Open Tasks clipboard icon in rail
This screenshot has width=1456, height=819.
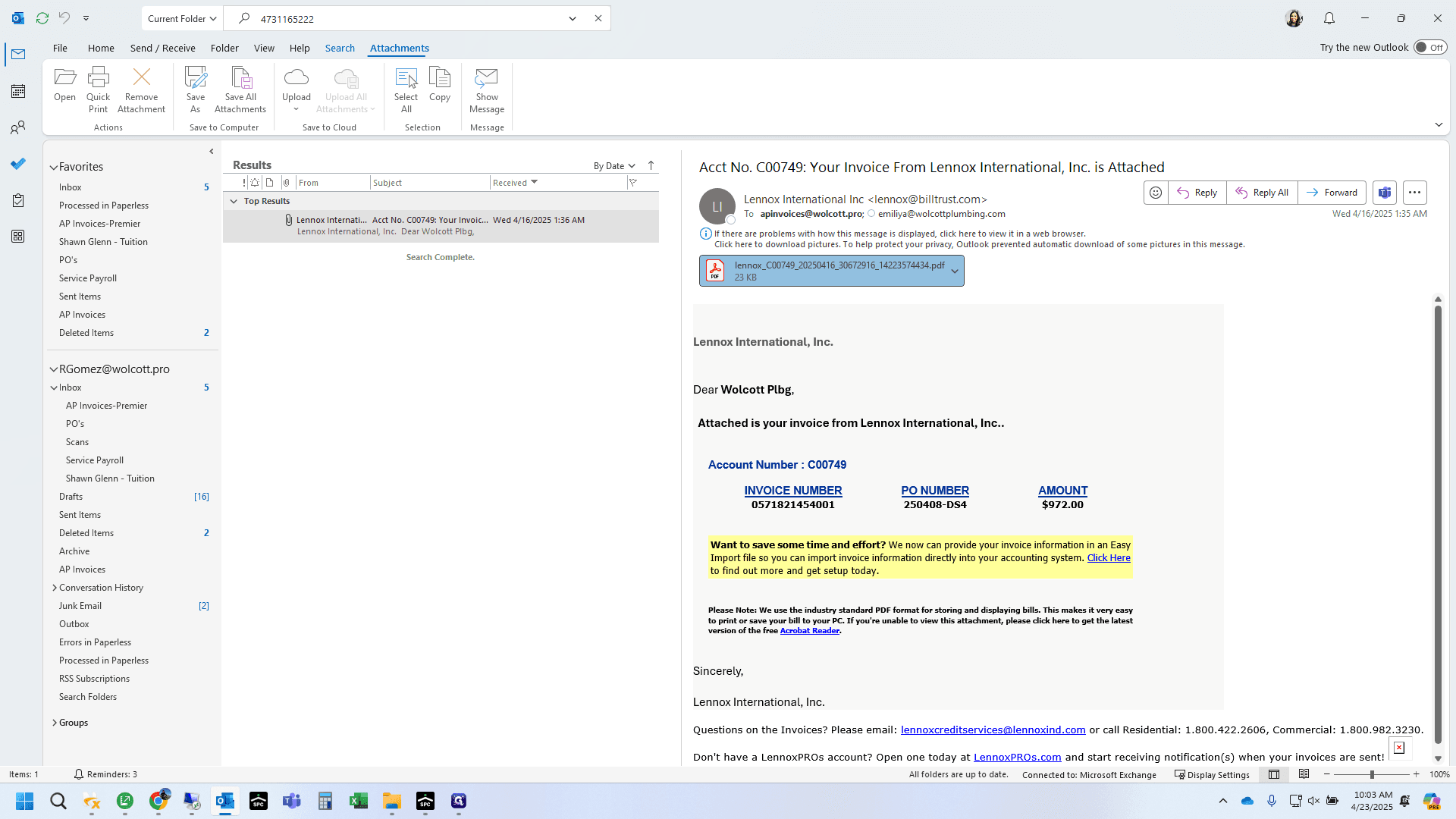pyautogui.click(x=18, y=200)
